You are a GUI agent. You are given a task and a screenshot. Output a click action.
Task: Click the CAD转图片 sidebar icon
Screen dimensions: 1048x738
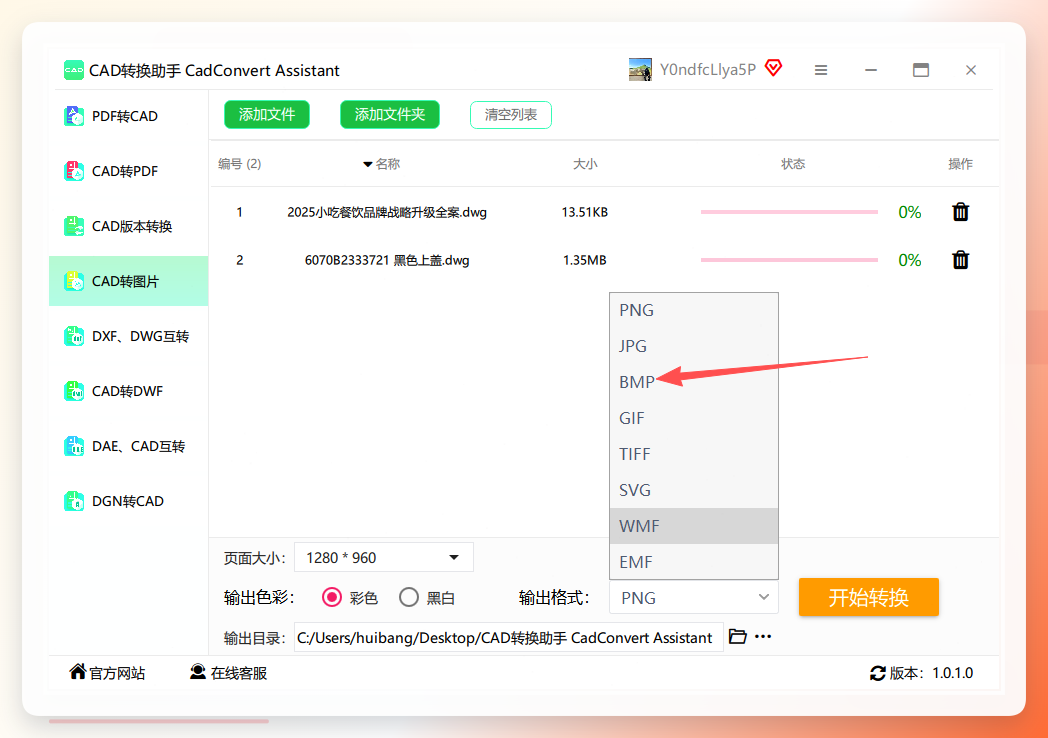(x=74, y=281)
